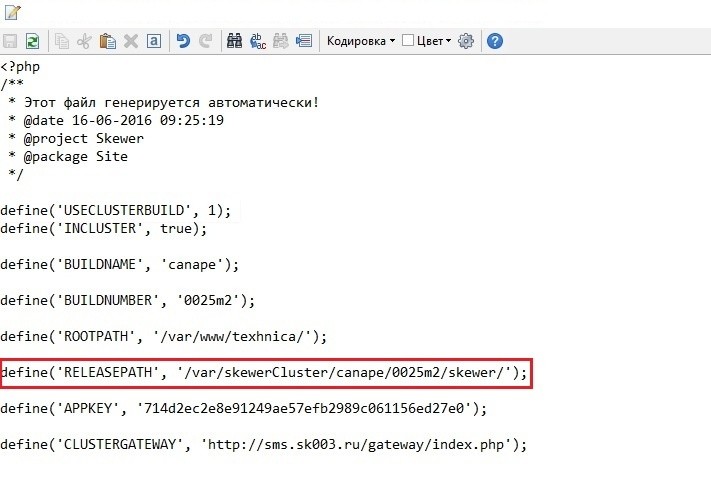The image size is (711, 498).
Task: Undo the last edit
Action: click(x=183, y=41)
